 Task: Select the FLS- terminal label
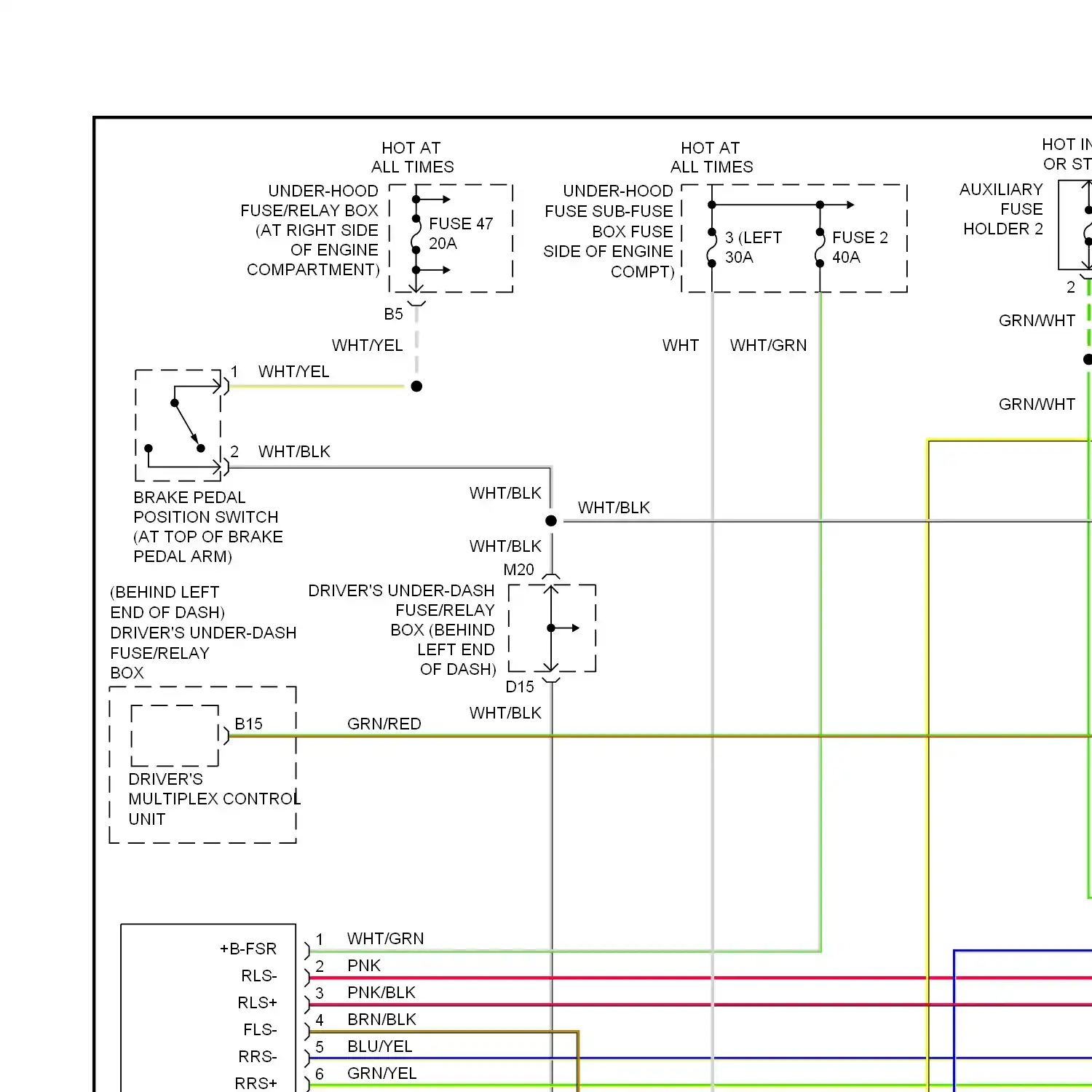pyautogui.click(x=260, y=1029)
